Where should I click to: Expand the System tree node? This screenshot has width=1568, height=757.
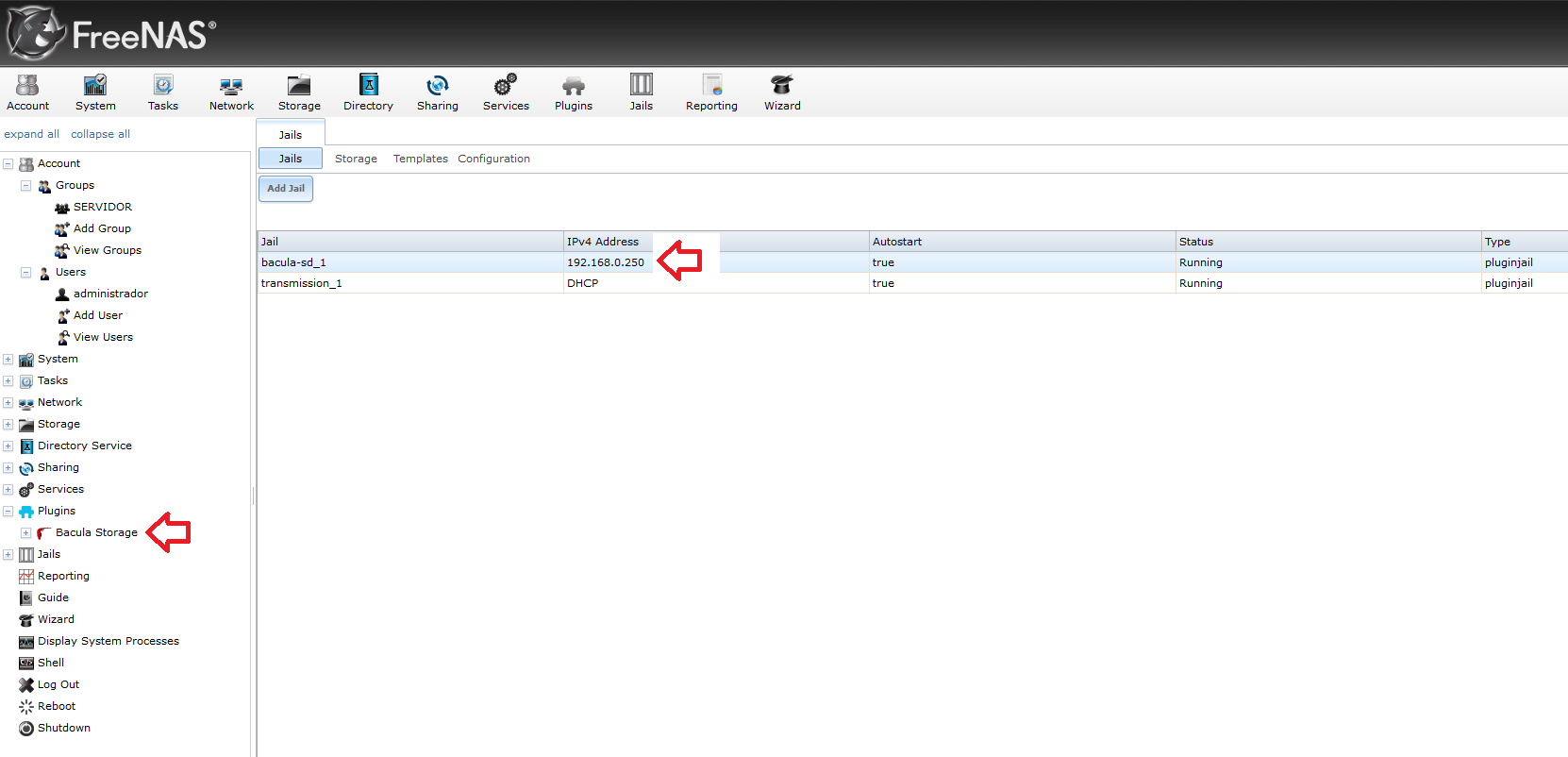point(8,360)
